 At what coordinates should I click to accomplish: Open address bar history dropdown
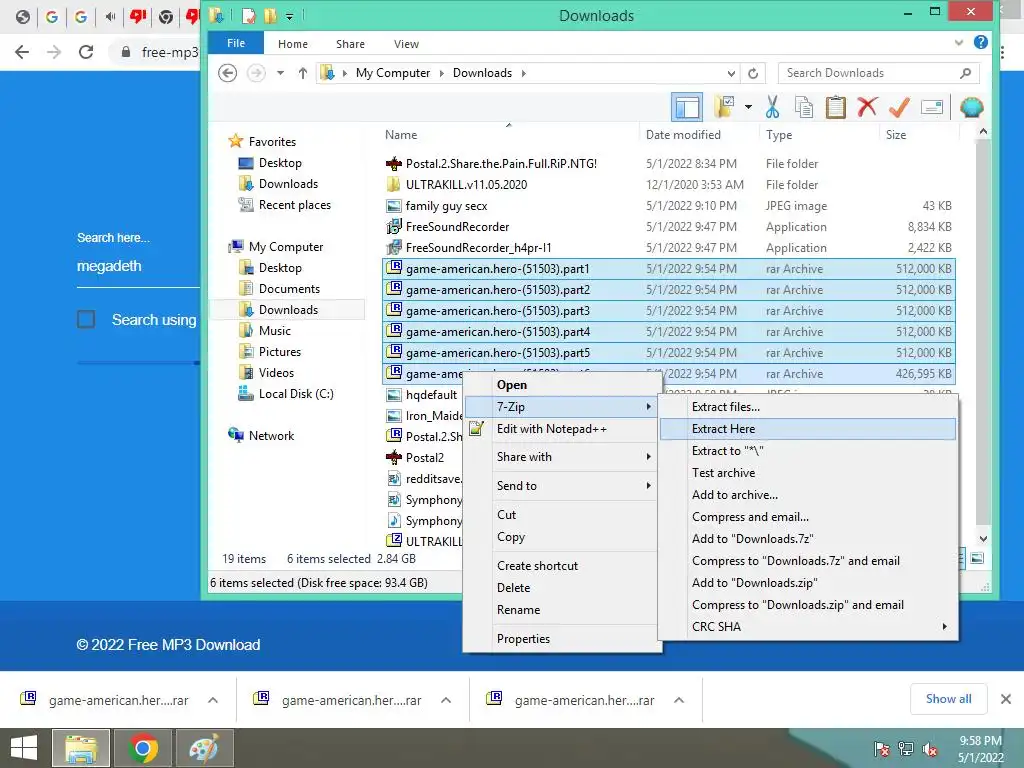[731, 73]
